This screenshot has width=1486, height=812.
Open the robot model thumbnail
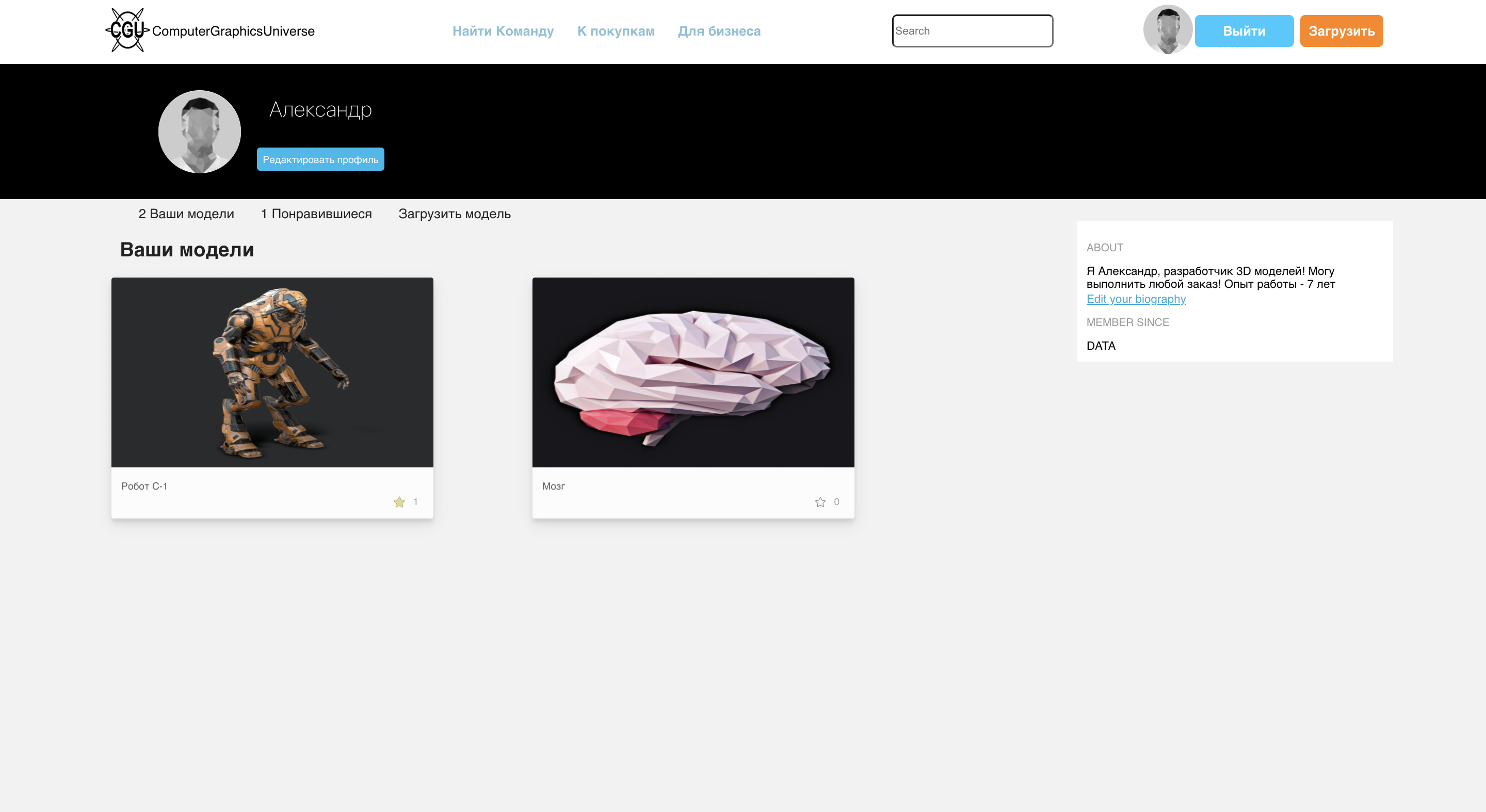(272, 372)
